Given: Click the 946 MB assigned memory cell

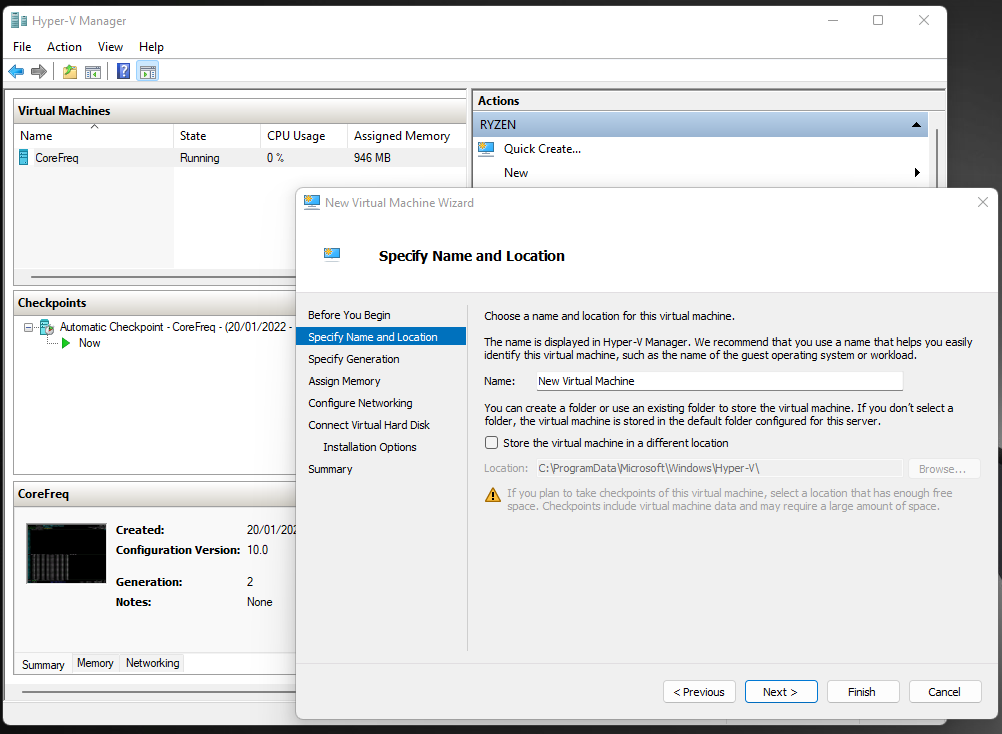Looking at the screenshot, I should coord(372,158).
